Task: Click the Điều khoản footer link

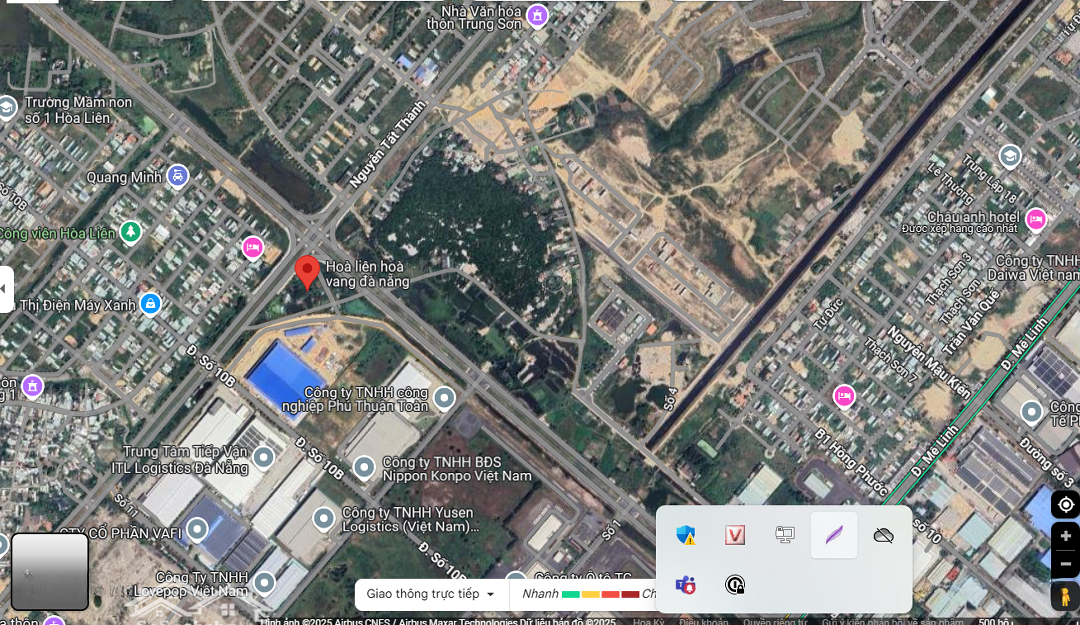Action: pos(704,621)
